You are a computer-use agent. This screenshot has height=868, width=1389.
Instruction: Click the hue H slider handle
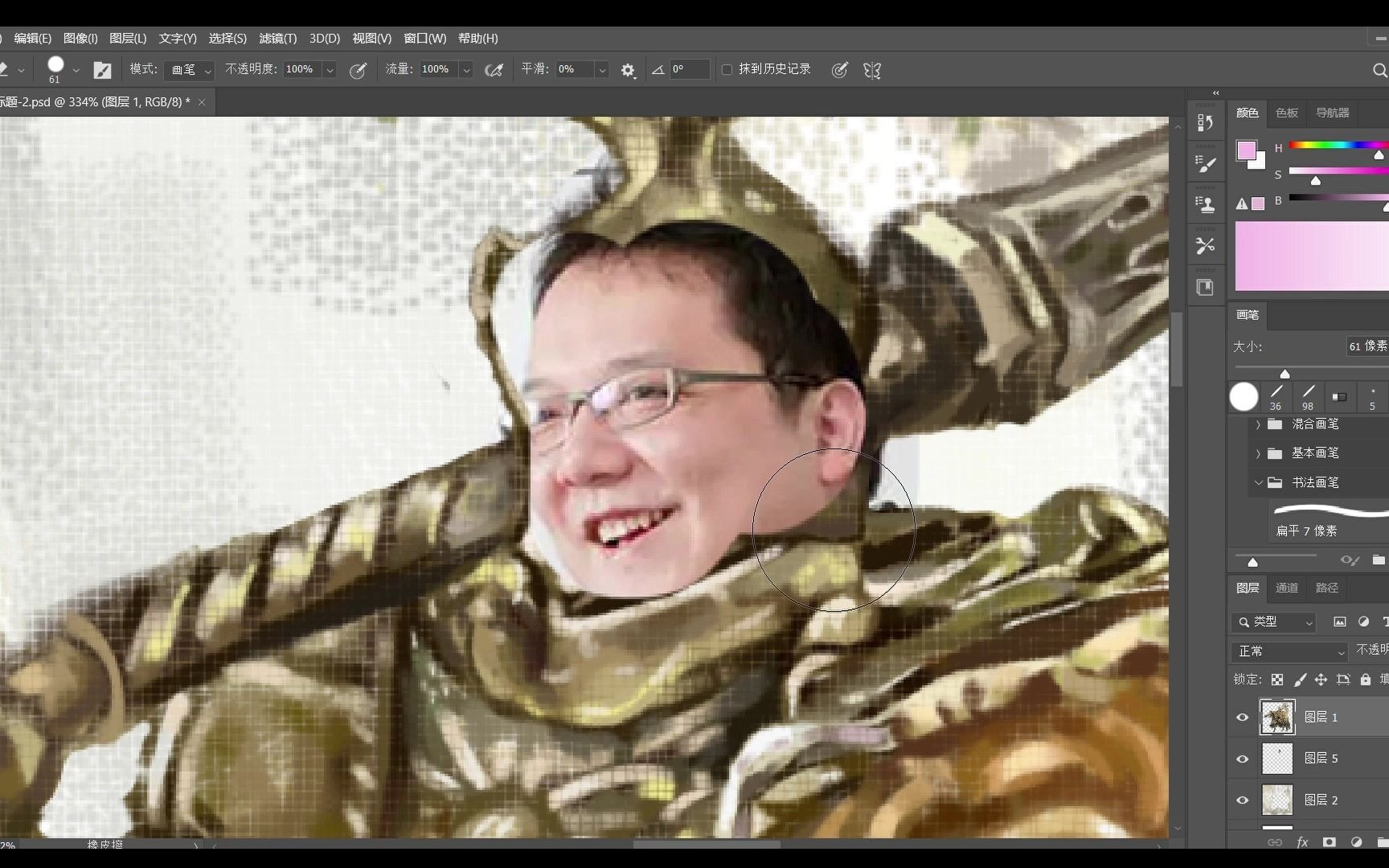pos(1379,154)
